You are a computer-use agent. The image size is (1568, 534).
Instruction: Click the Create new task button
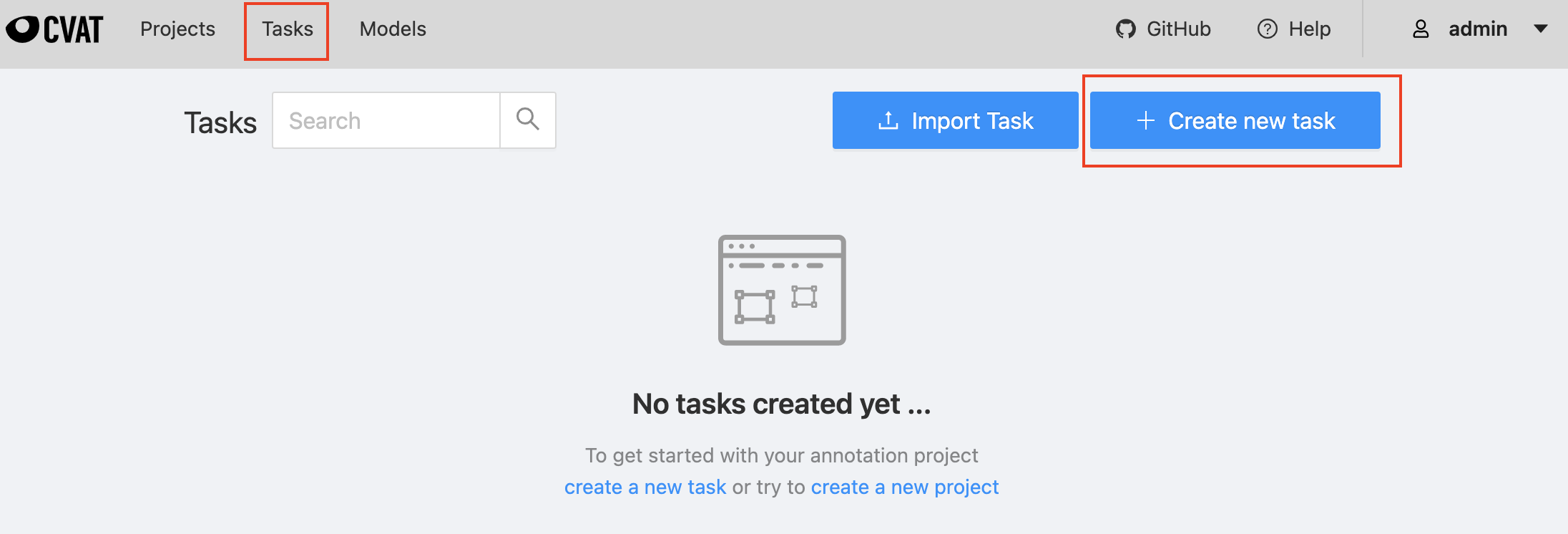click(1235, 120)
